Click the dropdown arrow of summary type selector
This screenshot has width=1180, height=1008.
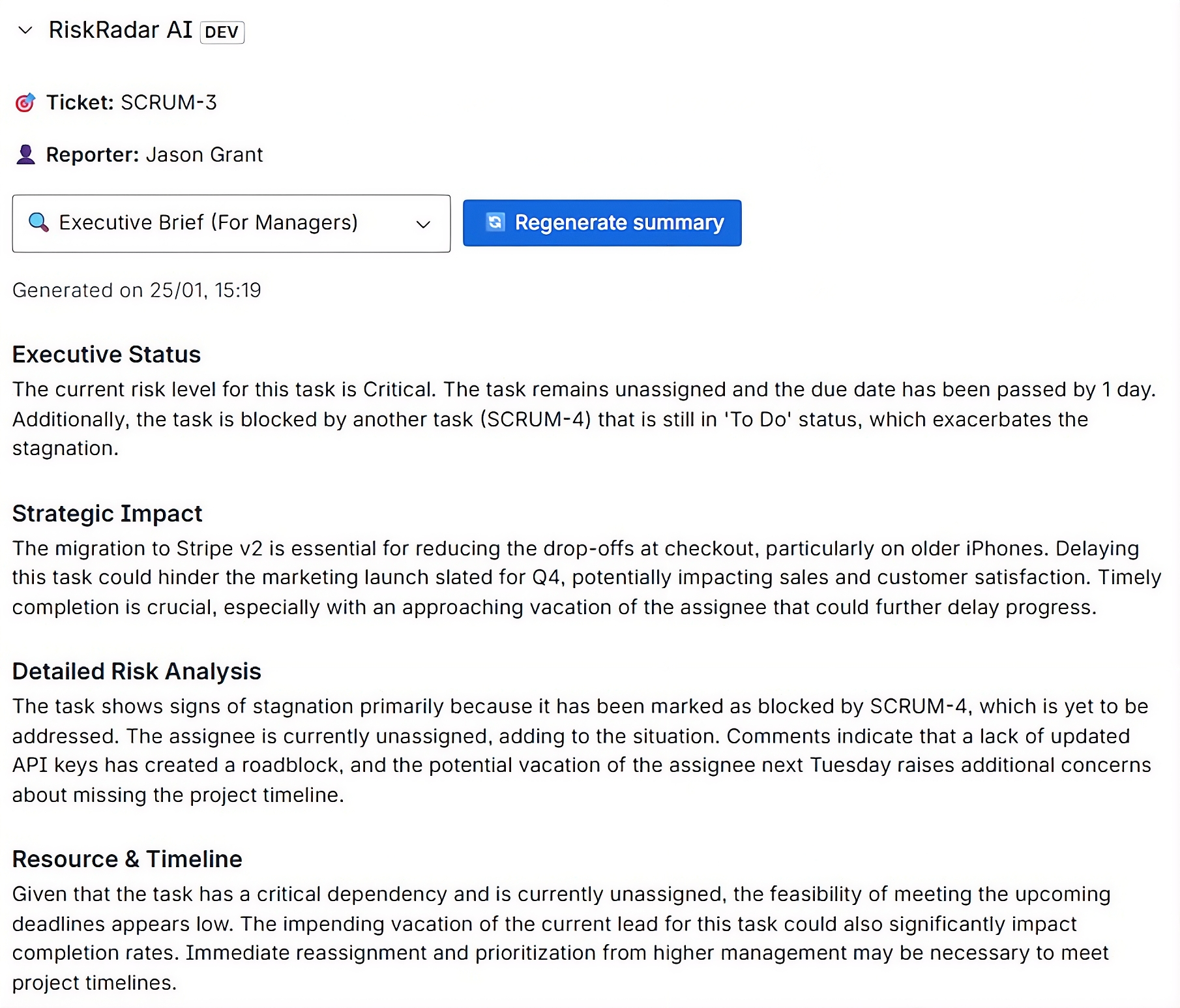tap(423, 224)
